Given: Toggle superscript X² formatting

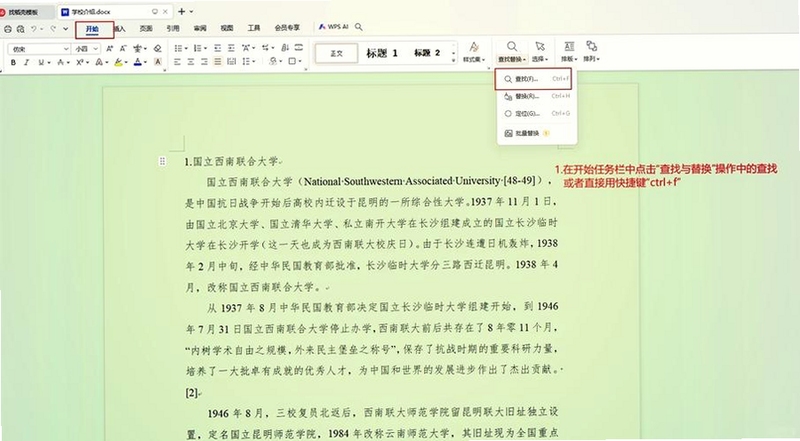Looking at the screenshot, I should point(80,62).
